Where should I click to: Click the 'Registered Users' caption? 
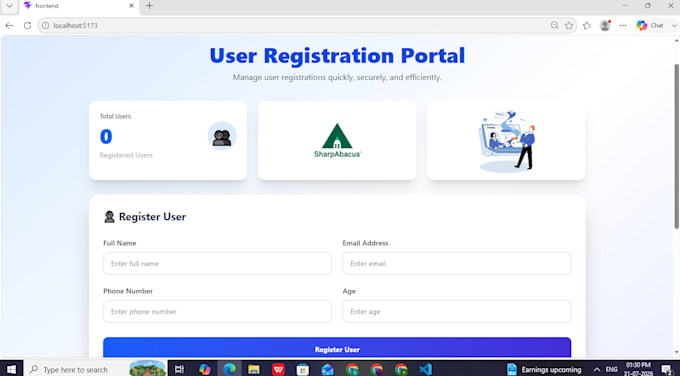[x=126, y=155]
